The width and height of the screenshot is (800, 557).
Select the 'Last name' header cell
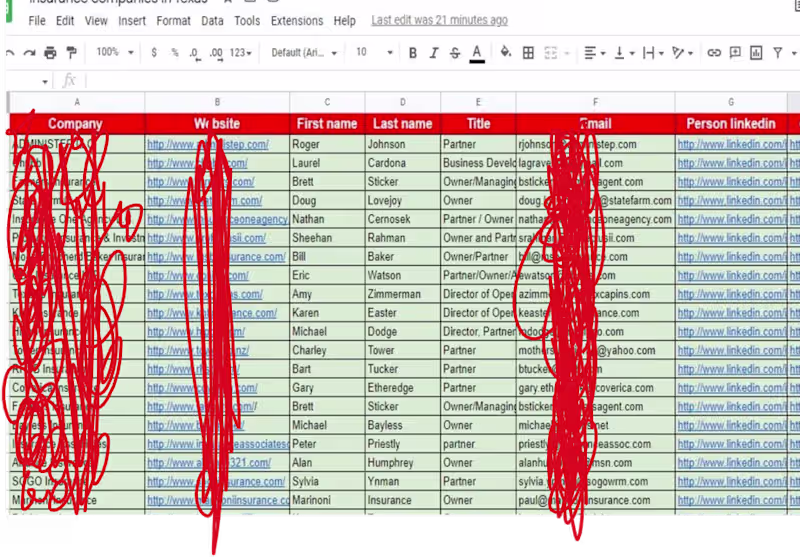403,123
